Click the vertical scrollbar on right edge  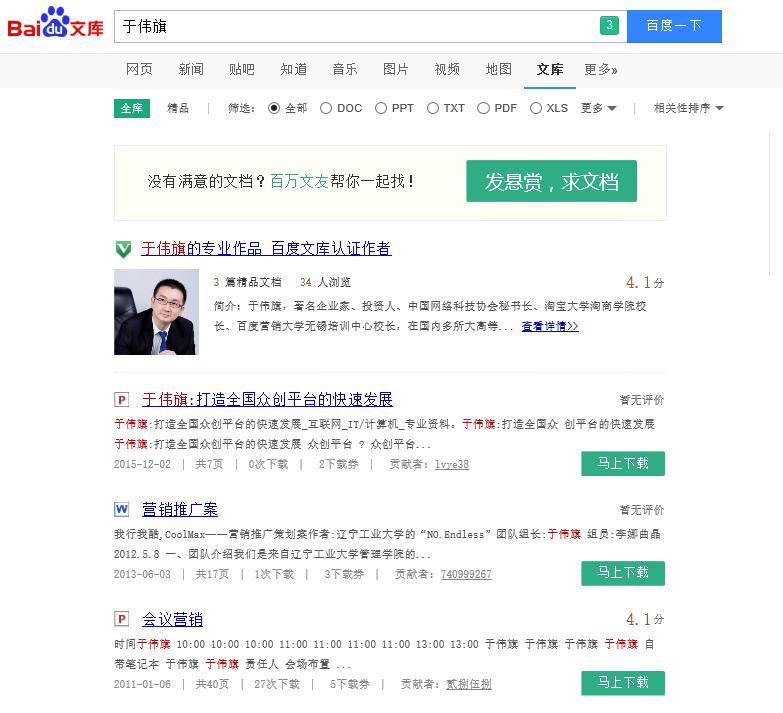(770, 203)
